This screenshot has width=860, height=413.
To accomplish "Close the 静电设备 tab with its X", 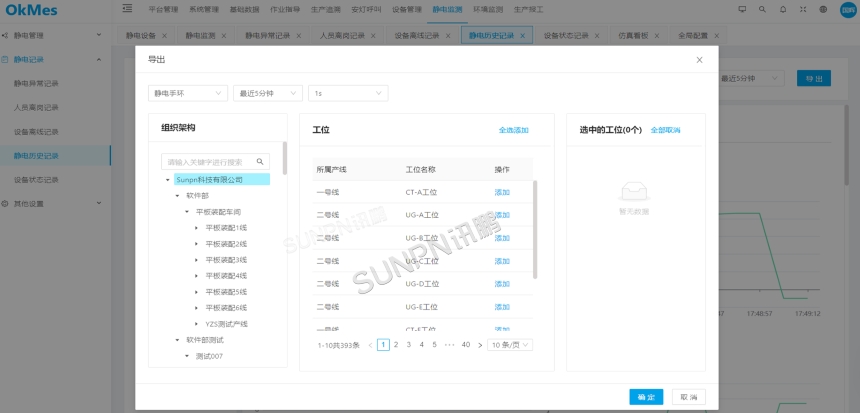I will 165,36.
